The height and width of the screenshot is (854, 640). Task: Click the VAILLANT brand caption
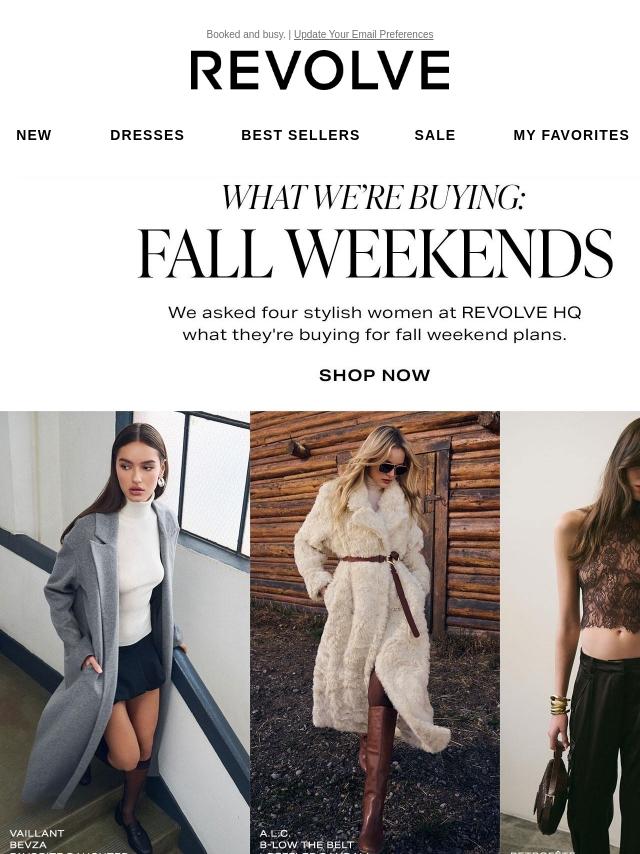coord(36,833)
